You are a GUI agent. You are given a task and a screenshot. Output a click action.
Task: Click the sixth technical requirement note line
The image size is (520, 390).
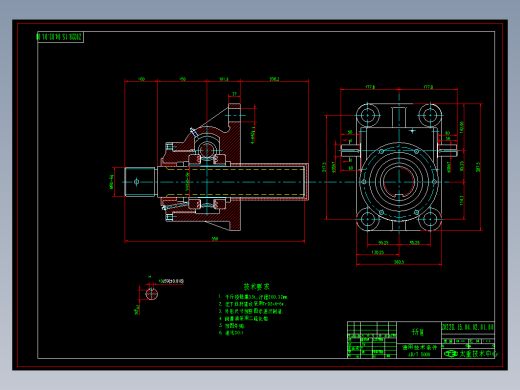pyautogui.click(x=231, y=333)
